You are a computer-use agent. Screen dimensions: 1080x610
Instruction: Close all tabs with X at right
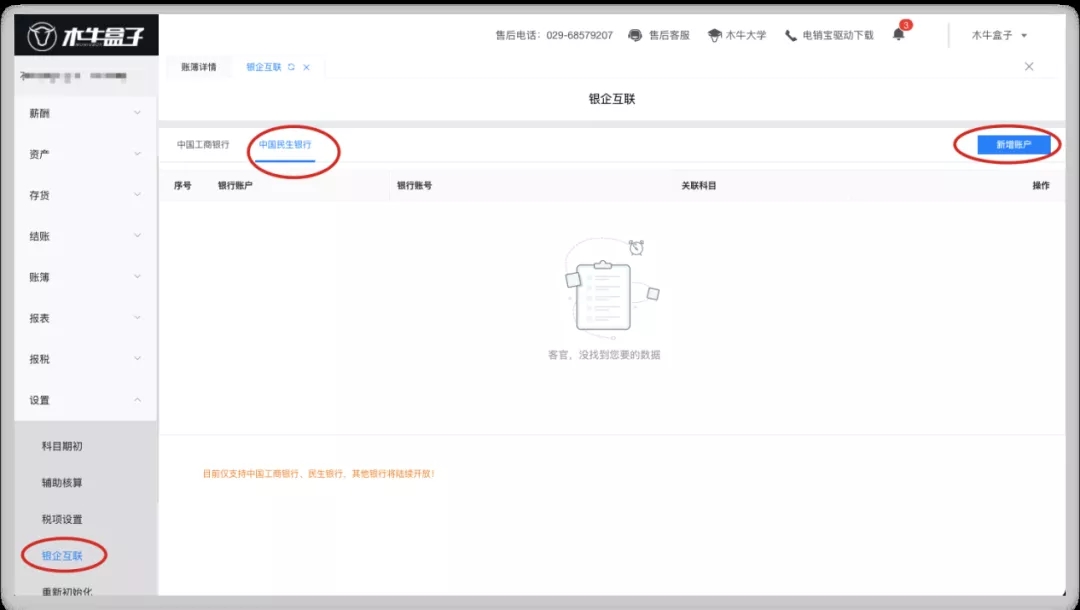pyautogui.click(x=1029, y=66)
